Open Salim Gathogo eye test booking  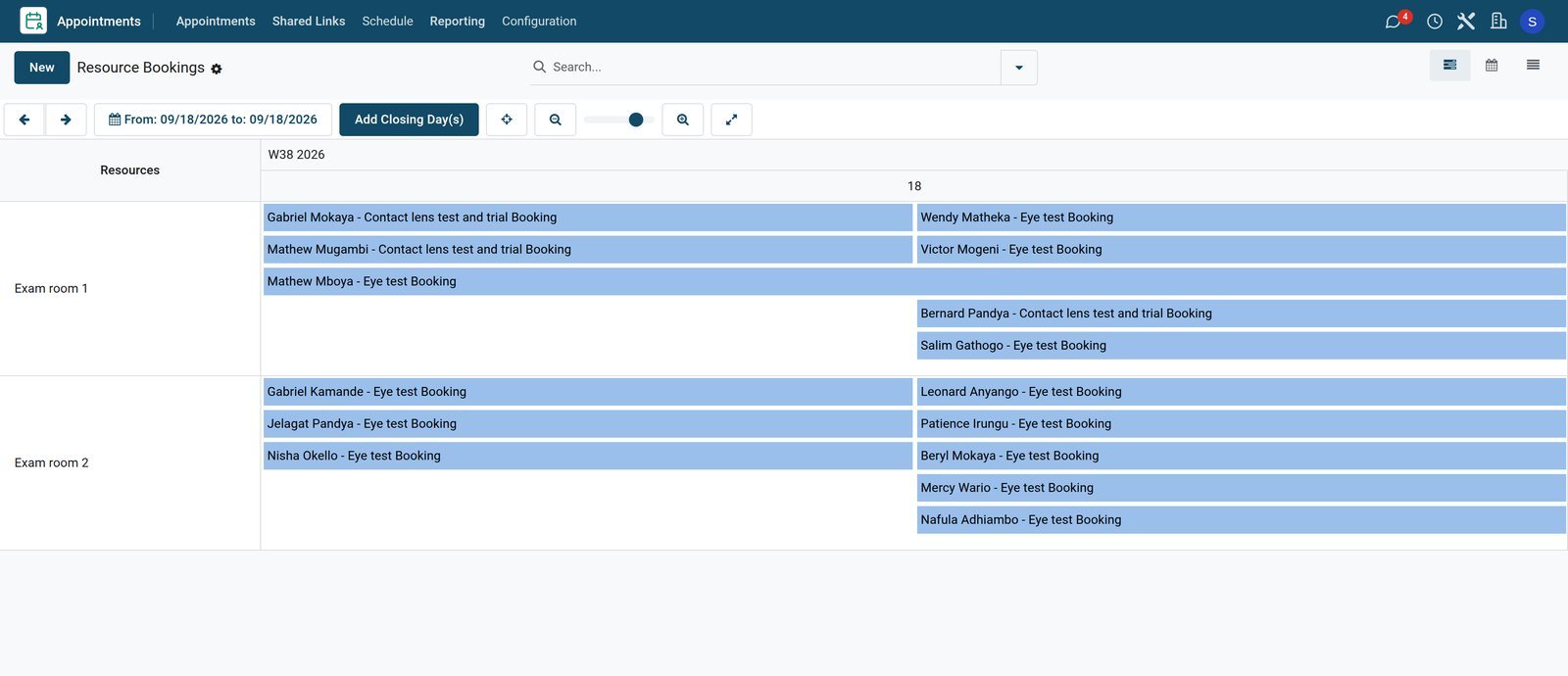point(1242,346)
